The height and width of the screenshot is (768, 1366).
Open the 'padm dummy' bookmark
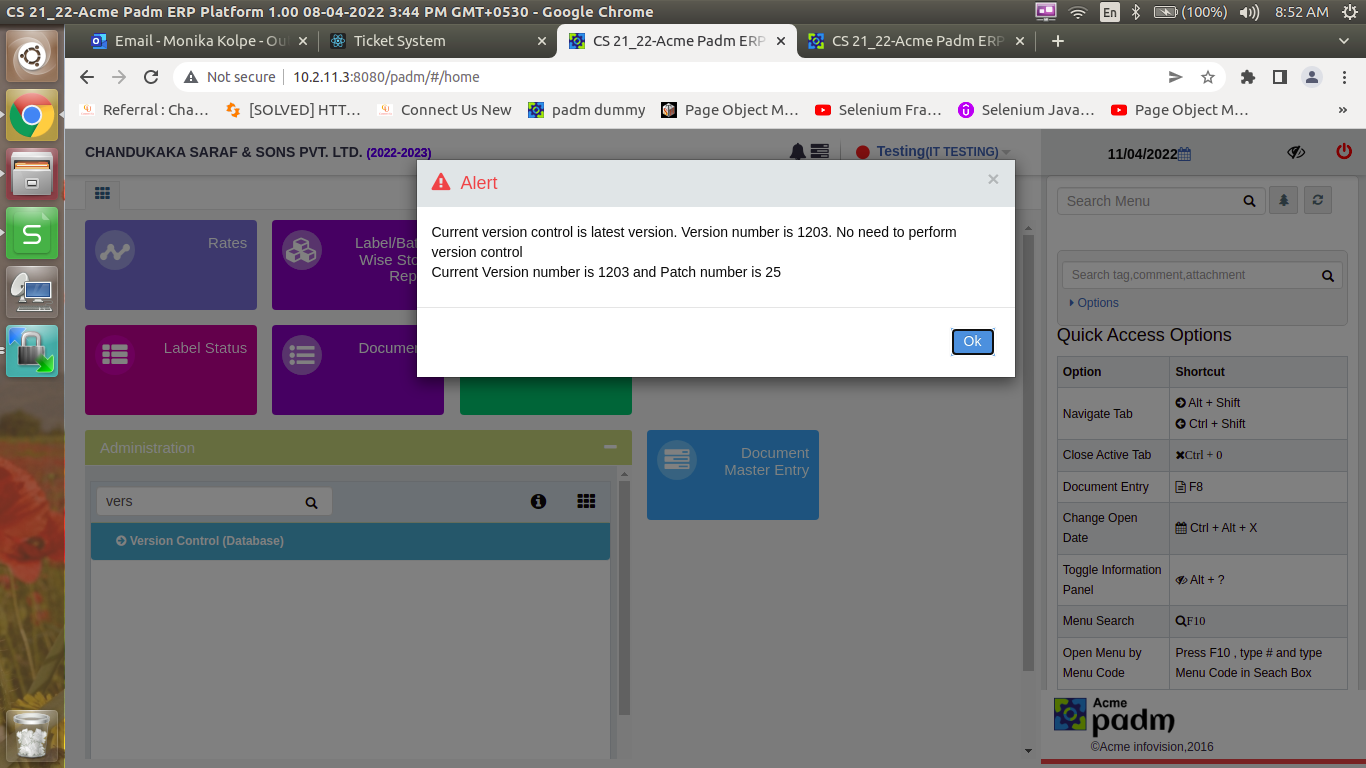coord(587,110)
